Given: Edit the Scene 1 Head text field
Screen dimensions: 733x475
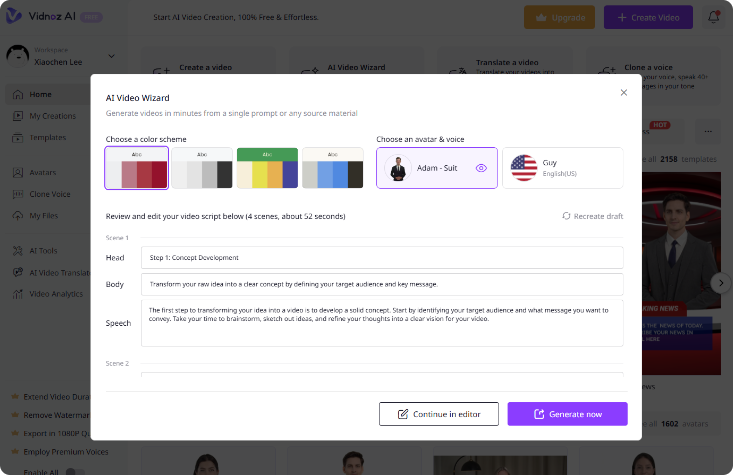Looking at the screenshot, I should click(382, 257).
